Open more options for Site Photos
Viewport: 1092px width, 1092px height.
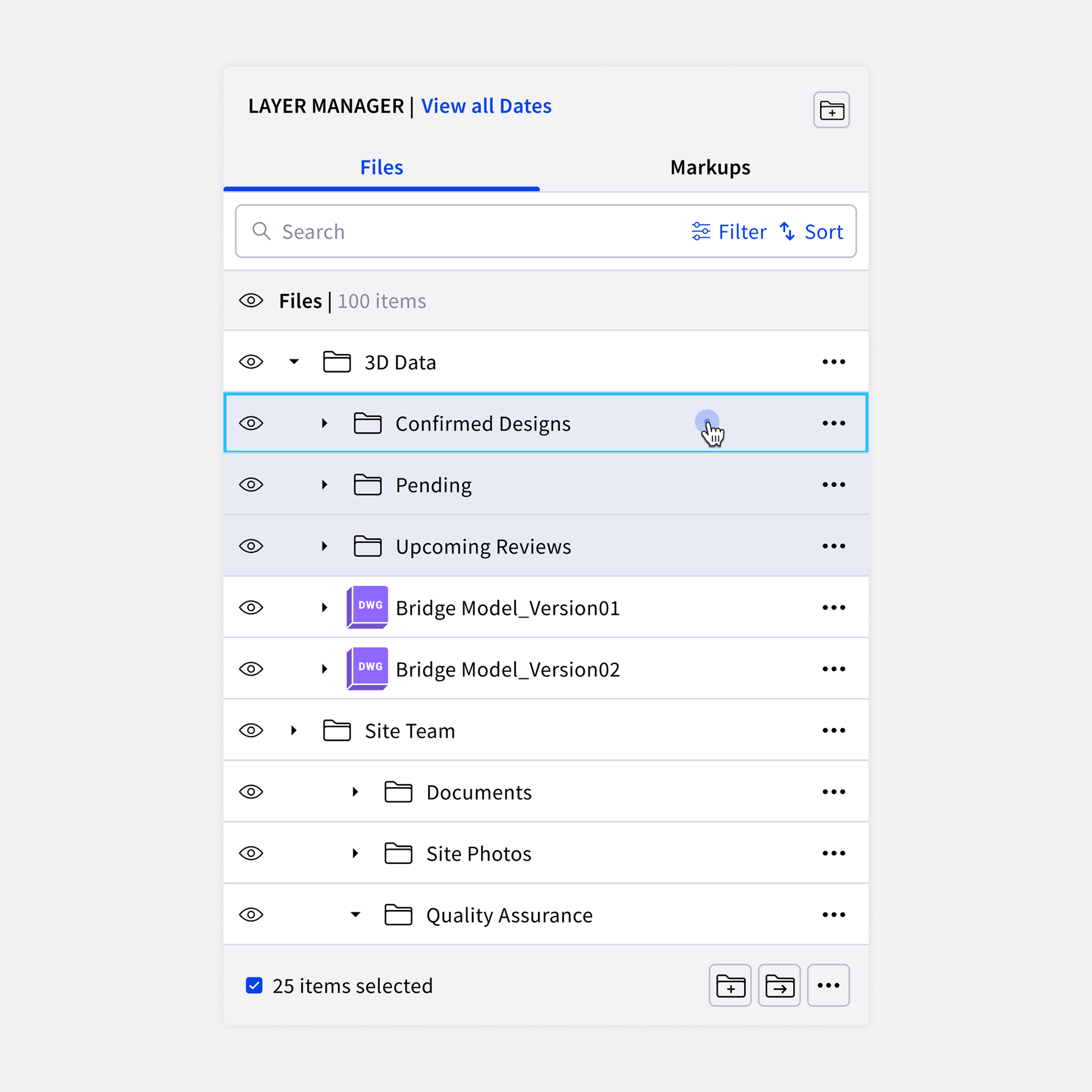[x=834, y=853]
